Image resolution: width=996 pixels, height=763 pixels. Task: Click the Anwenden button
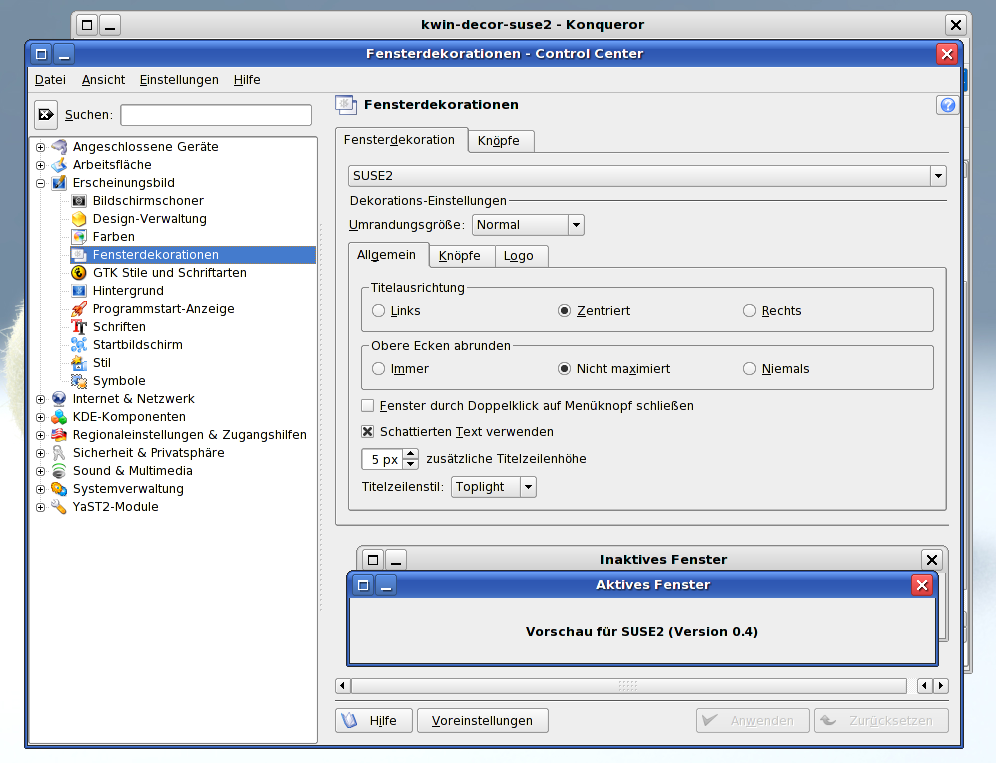(x=753, y=720)
